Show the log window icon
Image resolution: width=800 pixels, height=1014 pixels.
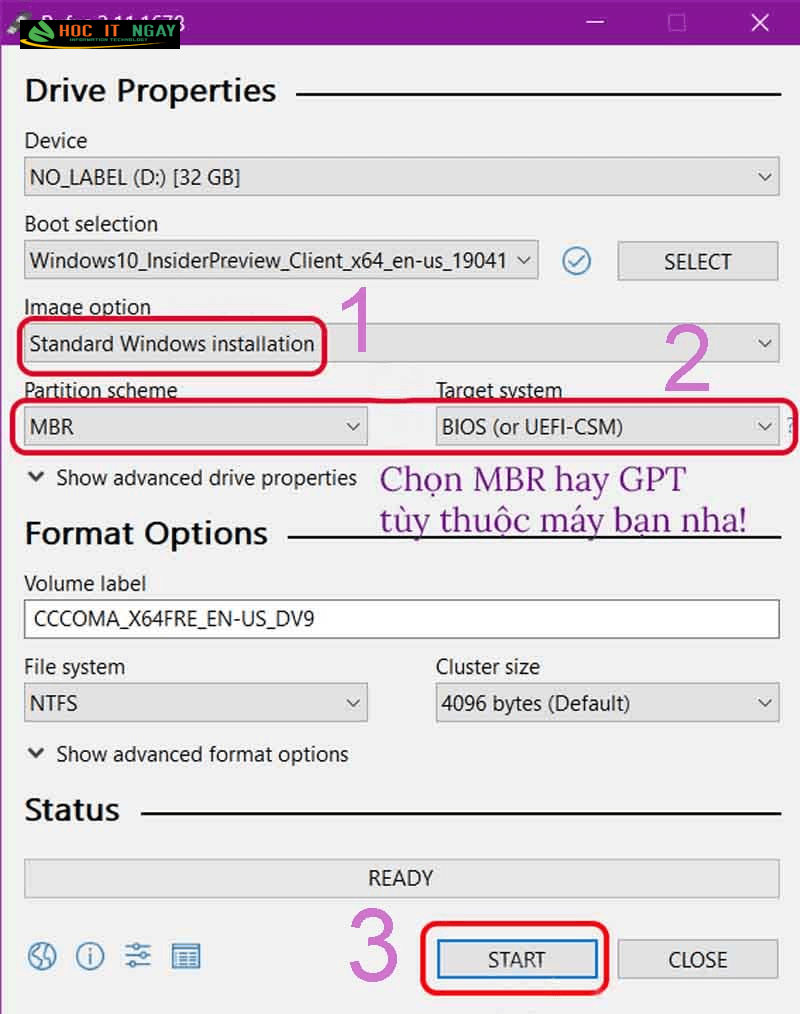(x=186, y=956)
